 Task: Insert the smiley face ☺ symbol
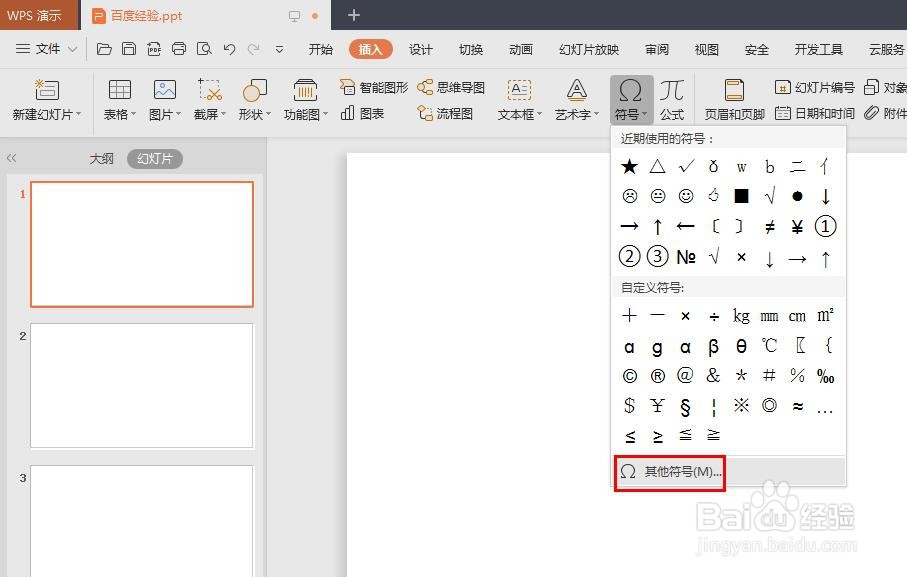685,196
